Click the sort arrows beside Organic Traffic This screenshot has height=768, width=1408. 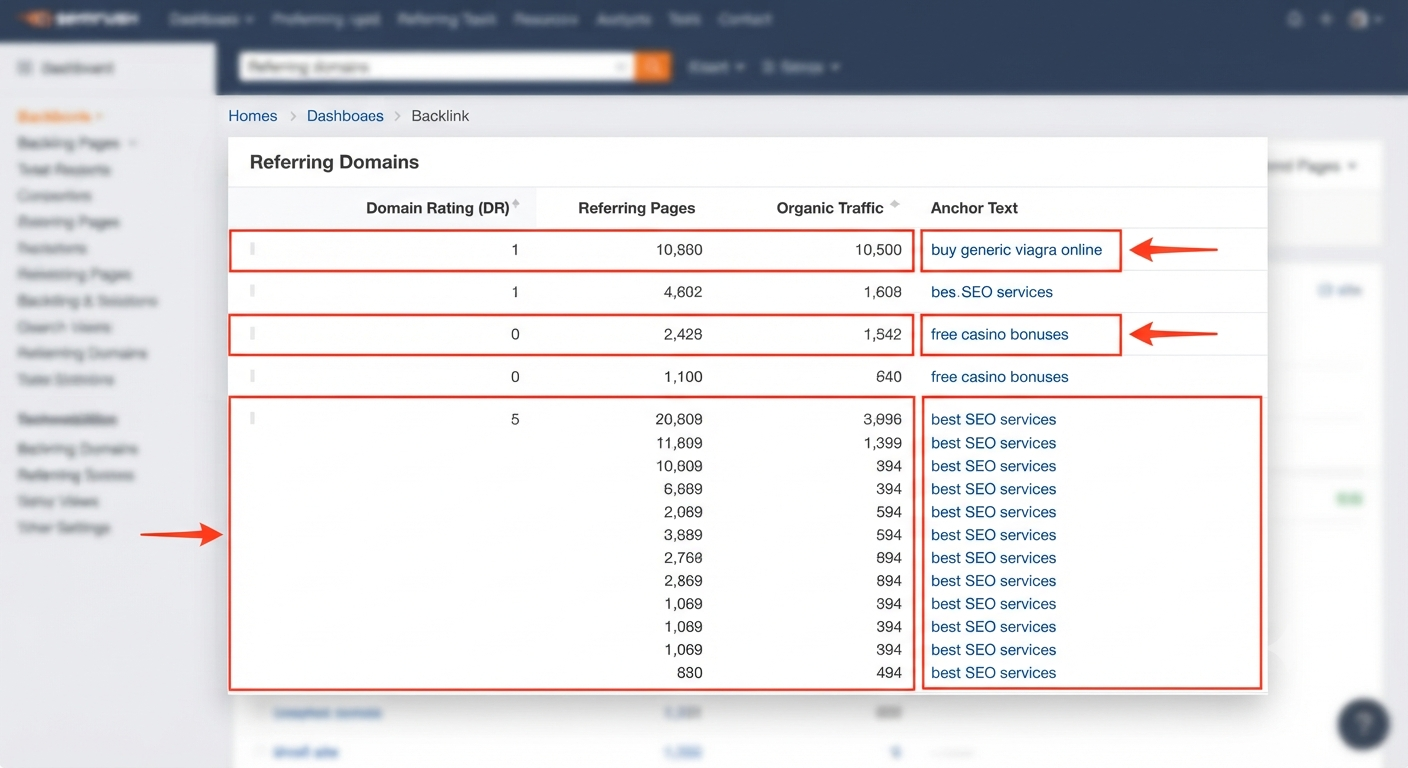coord(895,204)
